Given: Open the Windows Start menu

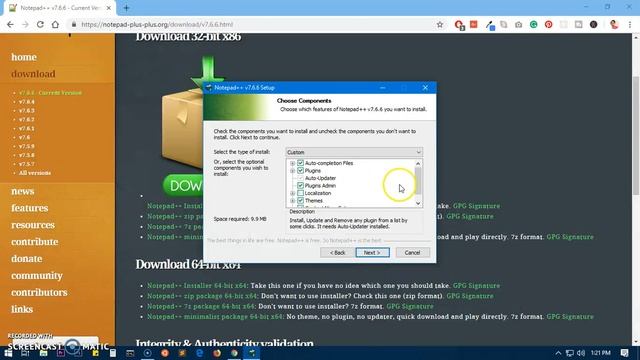Looking at the screenshot, I should (8, 353).
